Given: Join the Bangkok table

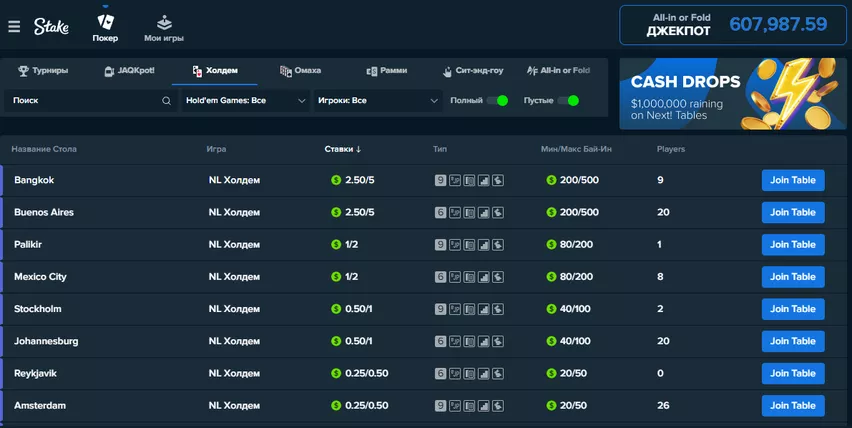Looking at the screenshot, I should pyautogui.click(x=793, y=180).
